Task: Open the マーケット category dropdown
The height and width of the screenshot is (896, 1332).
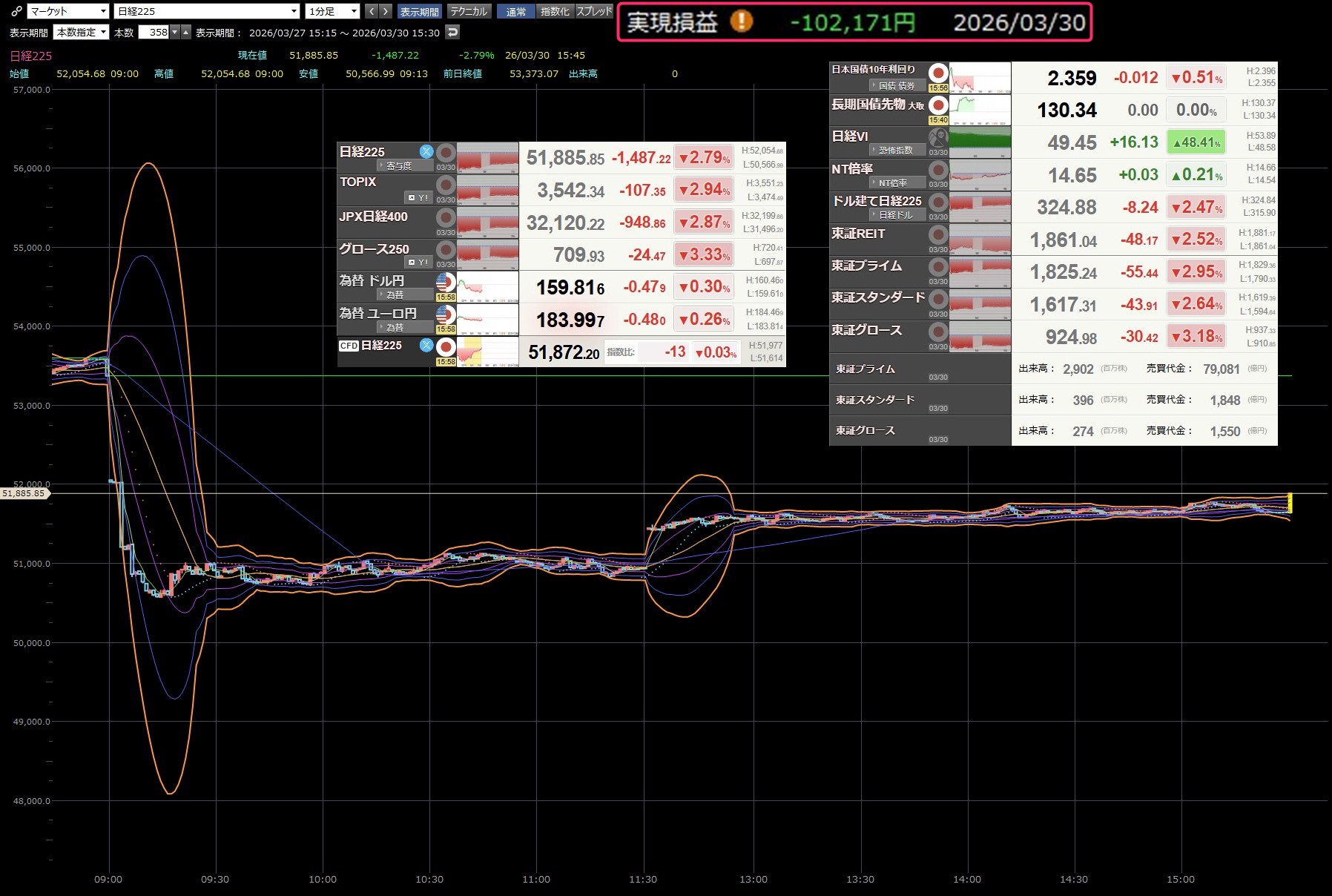Action: 68,11
